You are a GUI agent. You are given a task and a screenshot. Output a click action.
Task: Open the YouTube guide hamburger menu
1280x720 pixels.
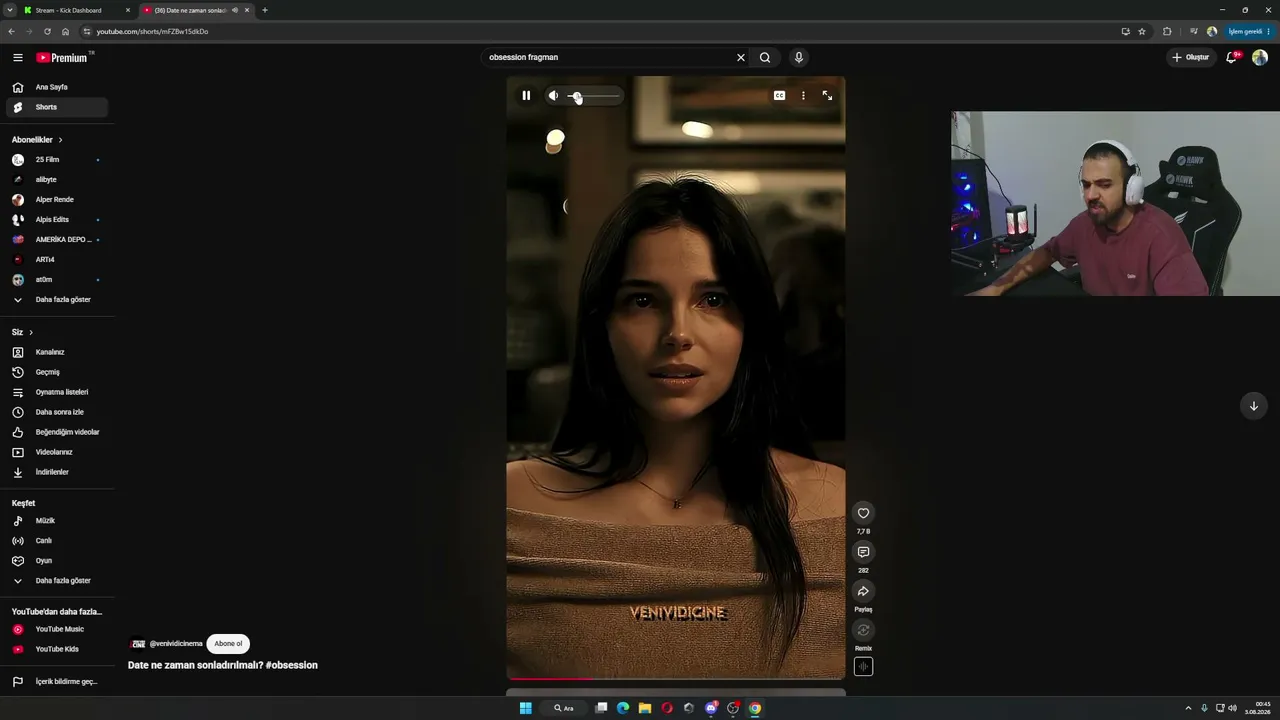coord(17,58)
